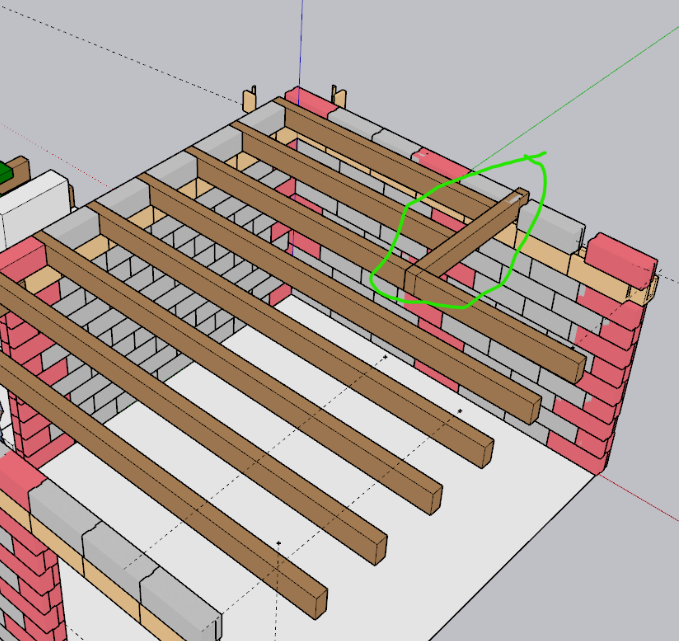This screenshot has width=679, height=641.
Task: Click the lowest guide point on the floor
Action: click(278, 543)
